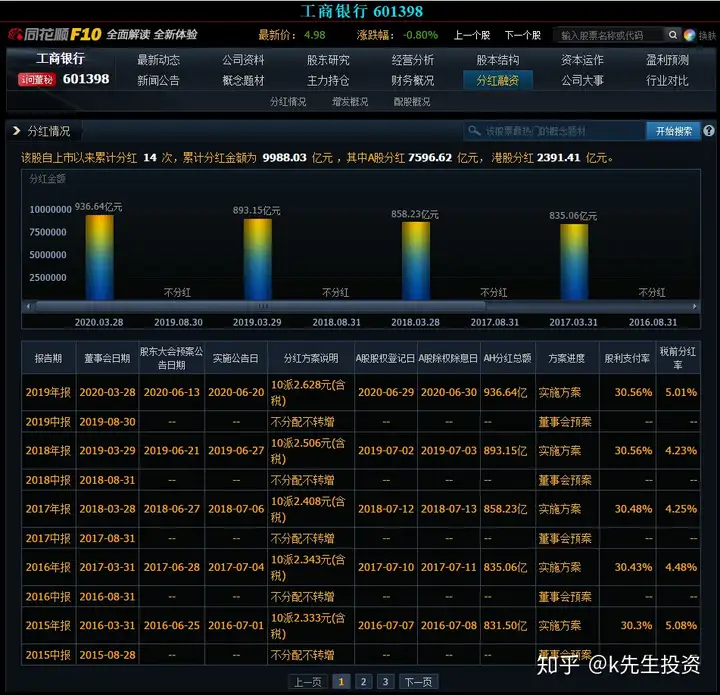
Task: Click the 2016年报 row label
Action: 48,567
